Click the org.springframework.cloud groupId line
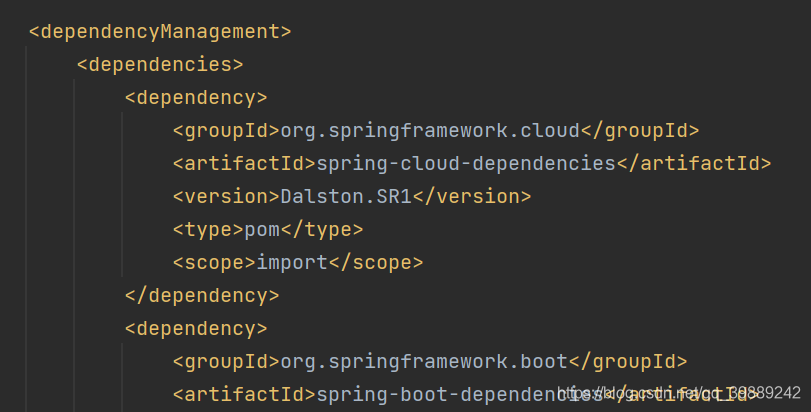811x412 pixels. 436,131
